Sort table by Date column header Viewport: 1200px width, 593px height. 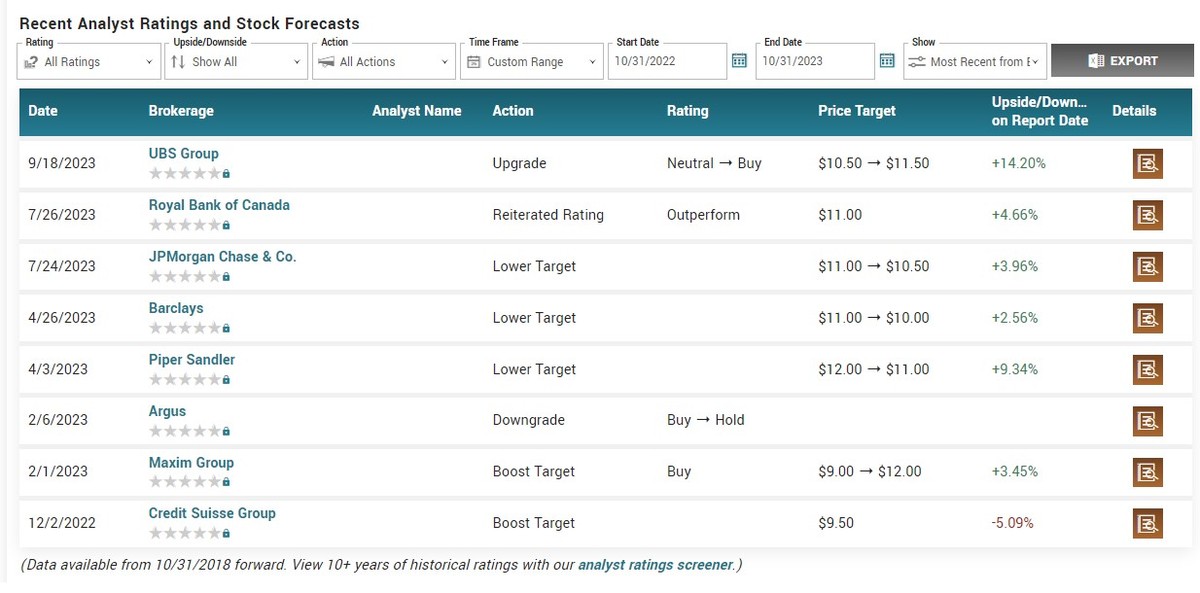[43, 111]
